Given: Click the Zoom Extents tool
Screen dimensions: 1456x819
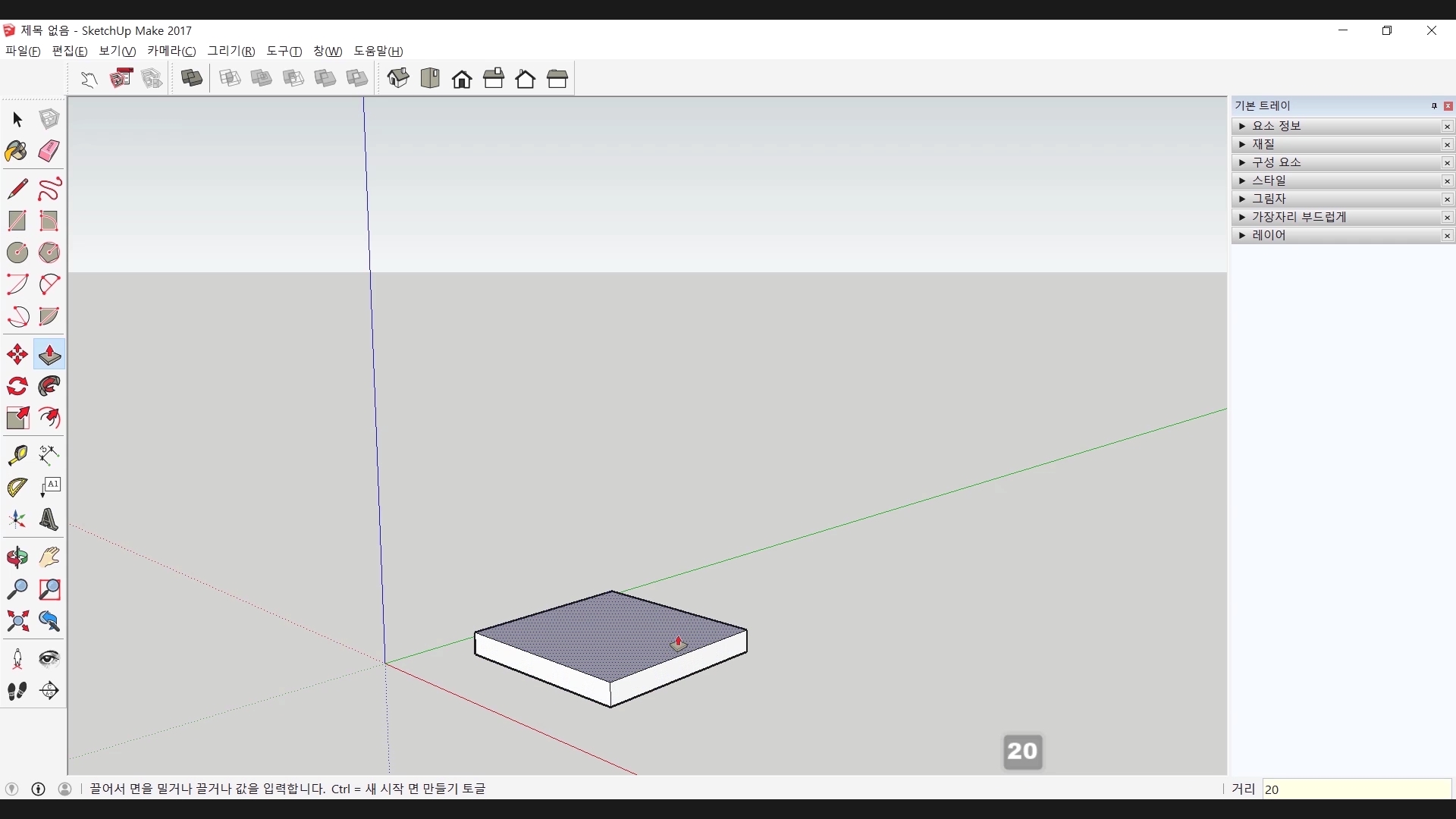Looking at the screenshot, I should click(17, 622).
